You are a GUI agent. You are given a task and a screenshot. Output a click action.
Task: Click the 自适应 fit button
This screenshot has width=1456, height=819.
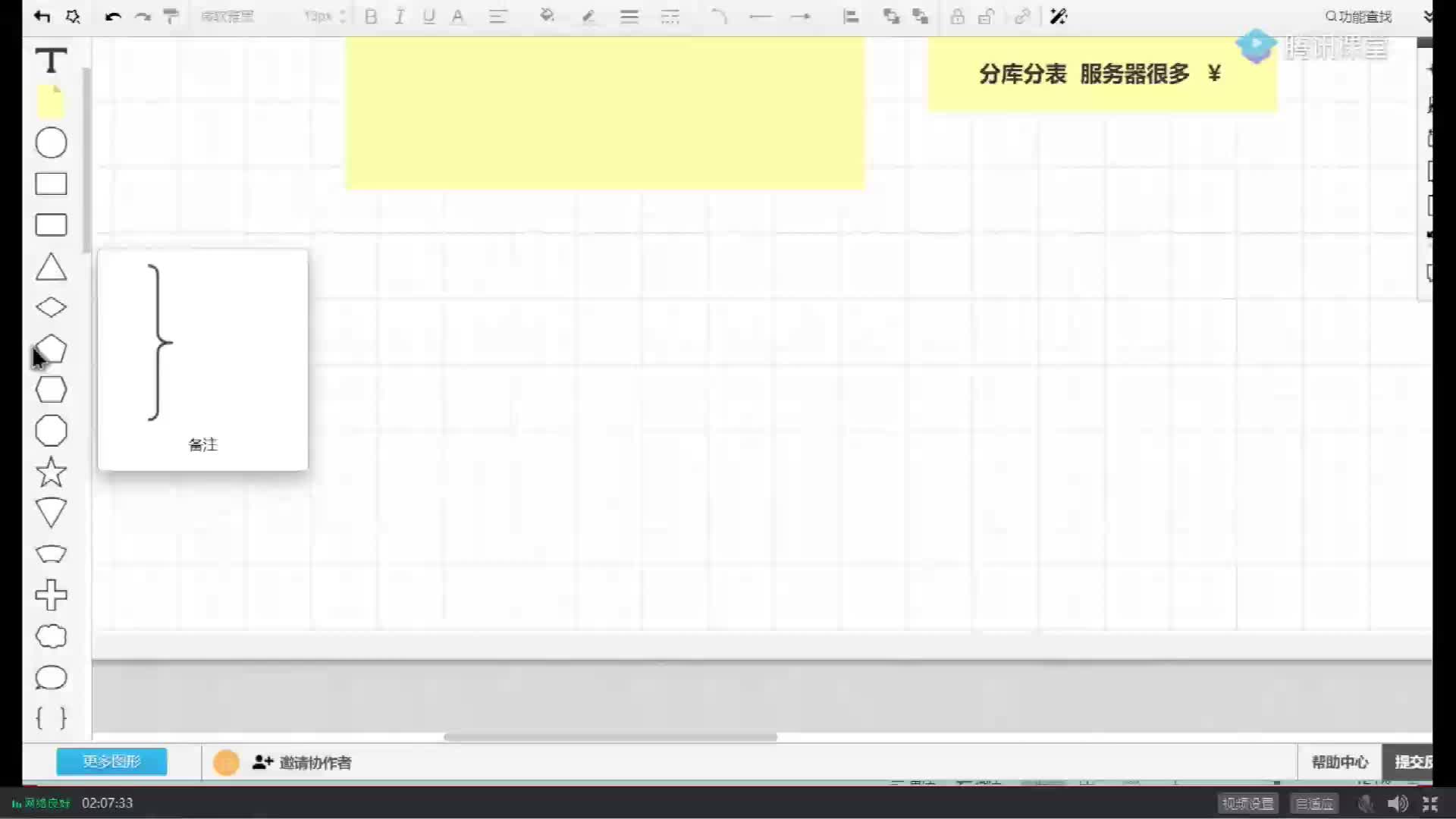1314,803
